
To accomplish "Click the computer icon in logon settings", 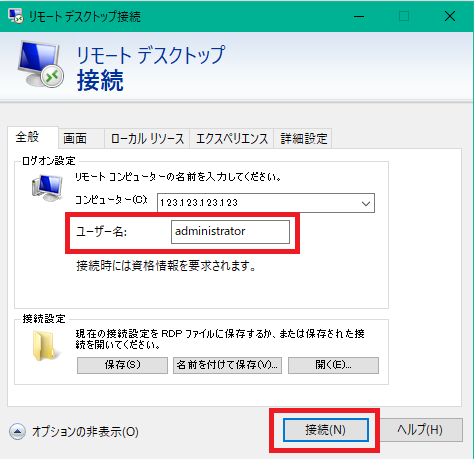I will 47,188.
